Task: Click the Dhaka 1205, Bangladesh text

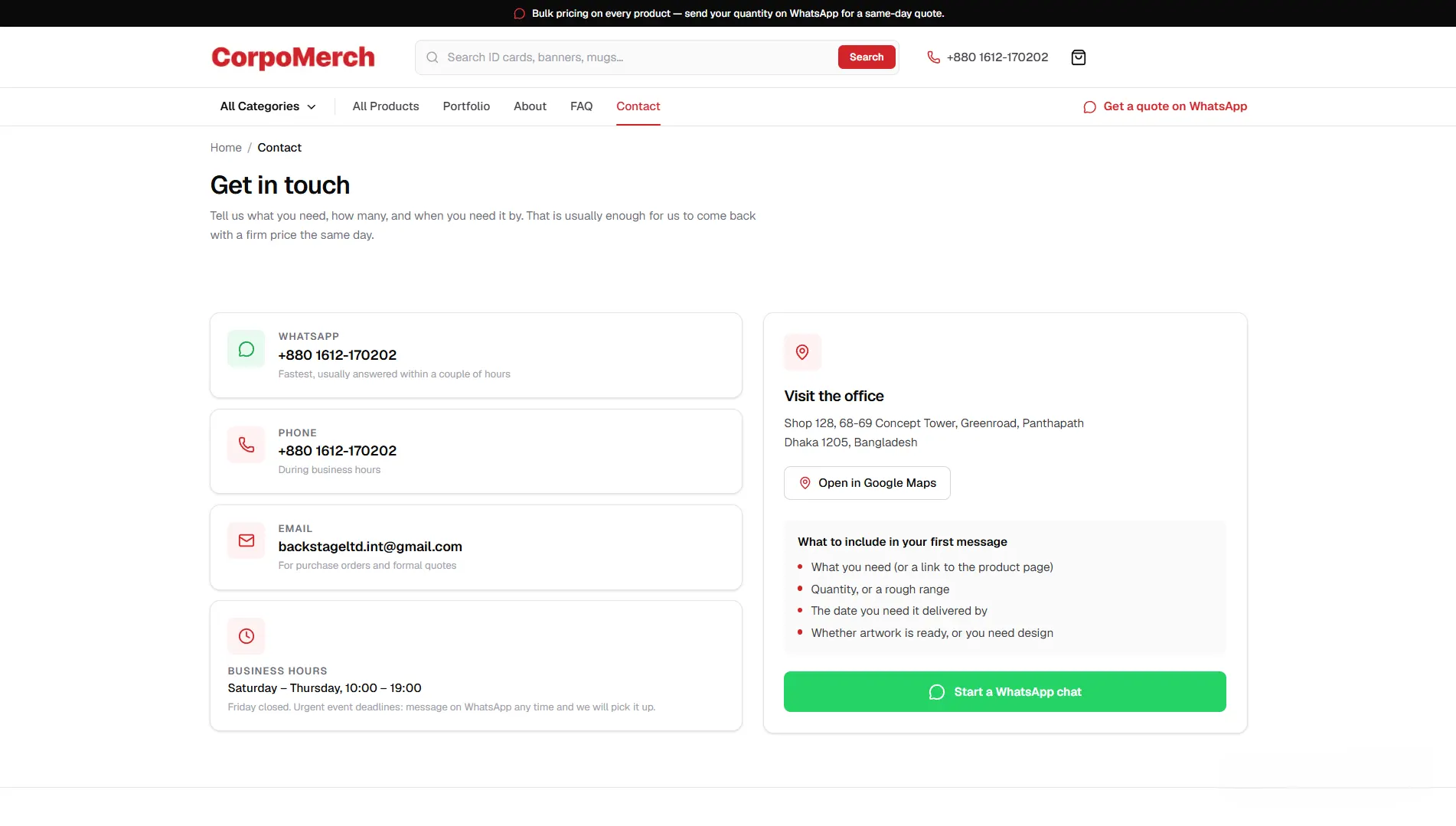Action: (x=850, y=442)
